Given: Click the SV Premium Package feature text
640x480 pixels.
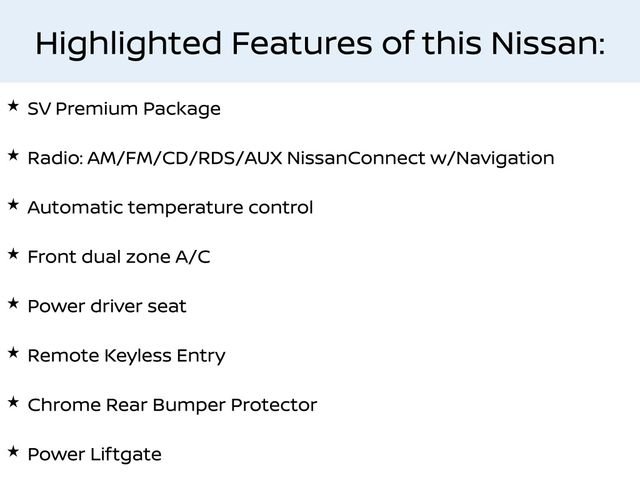Looking at the screenshot, I should pyautogui.click(x=124, y=109).
